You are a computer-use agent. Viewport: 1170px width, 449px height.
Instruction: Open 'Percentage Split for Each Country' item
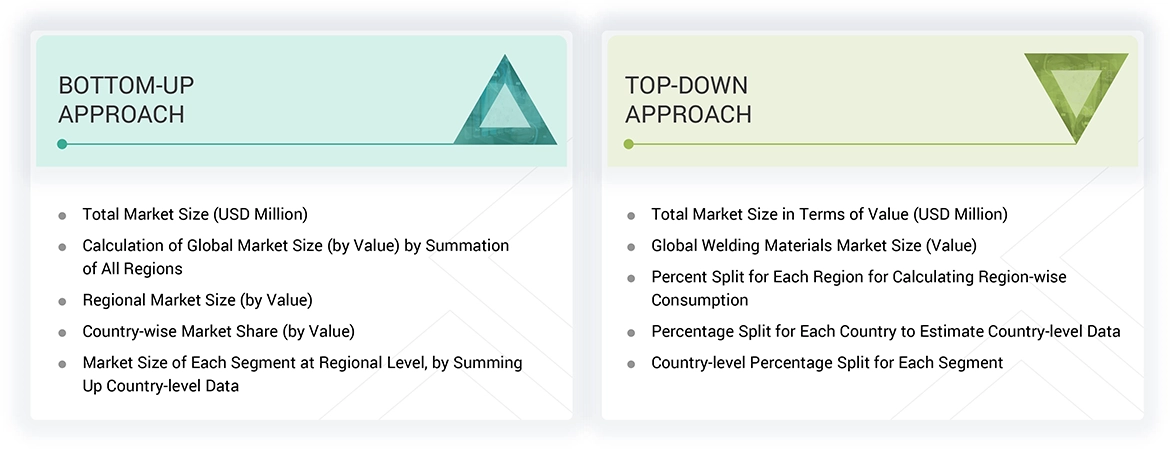coord(885,331)
